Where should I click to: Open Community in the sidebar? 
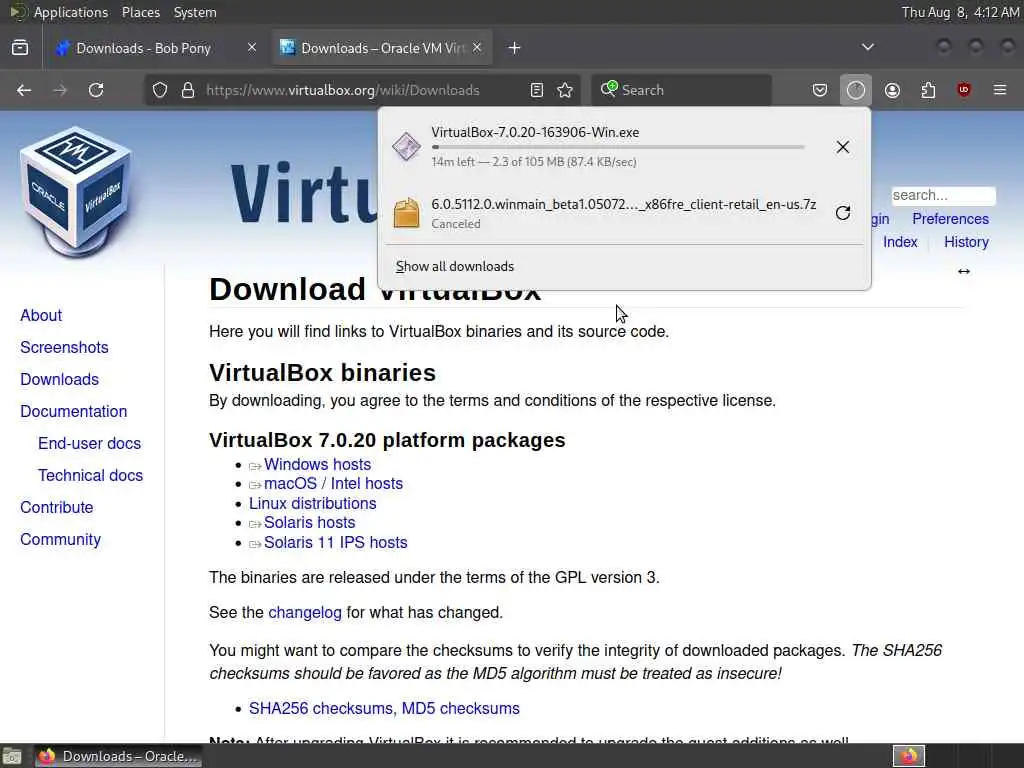(x=61, y=539)
